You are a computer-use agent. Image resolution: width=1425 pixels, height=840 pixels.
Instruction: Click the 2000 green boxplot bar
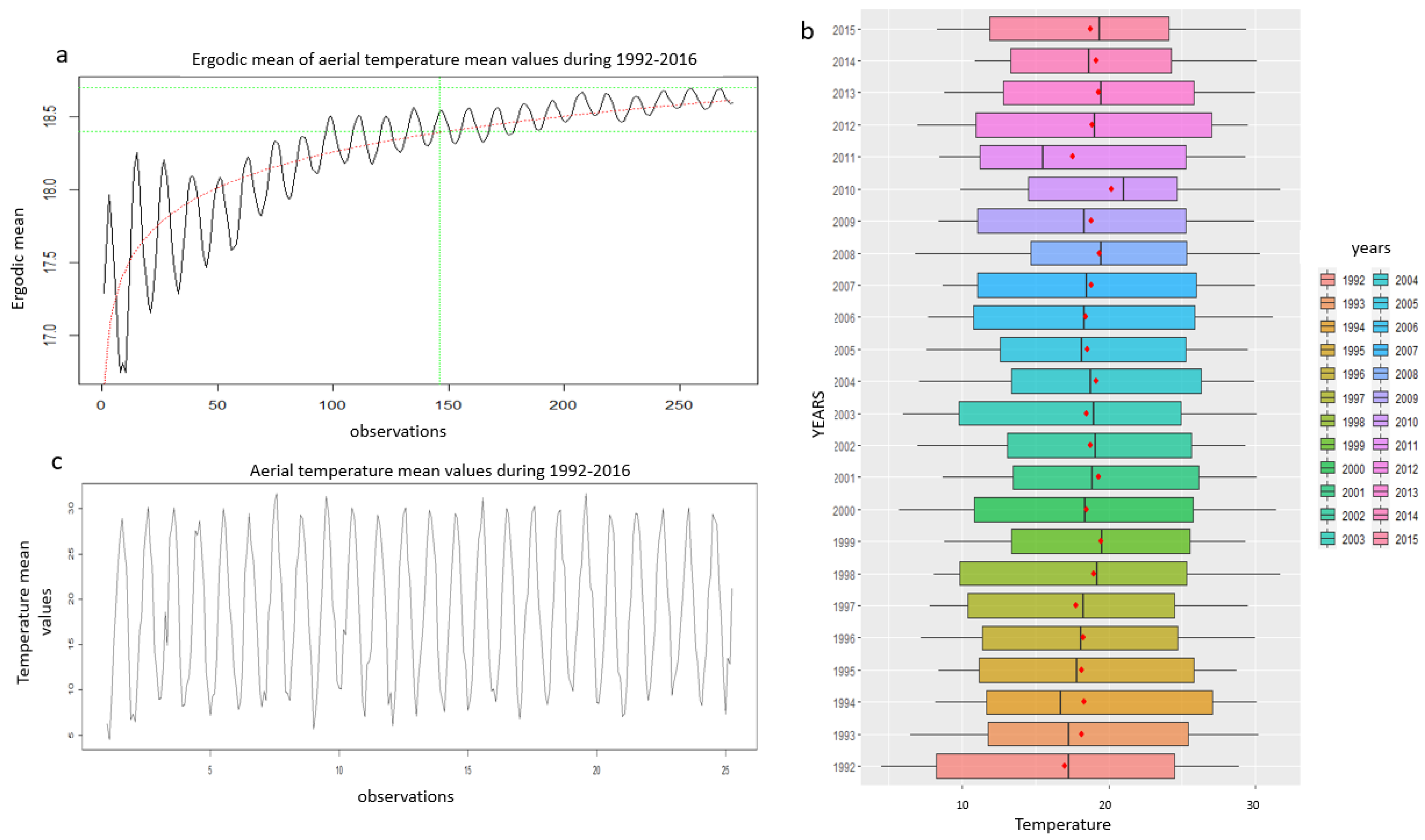point(1084,510)
